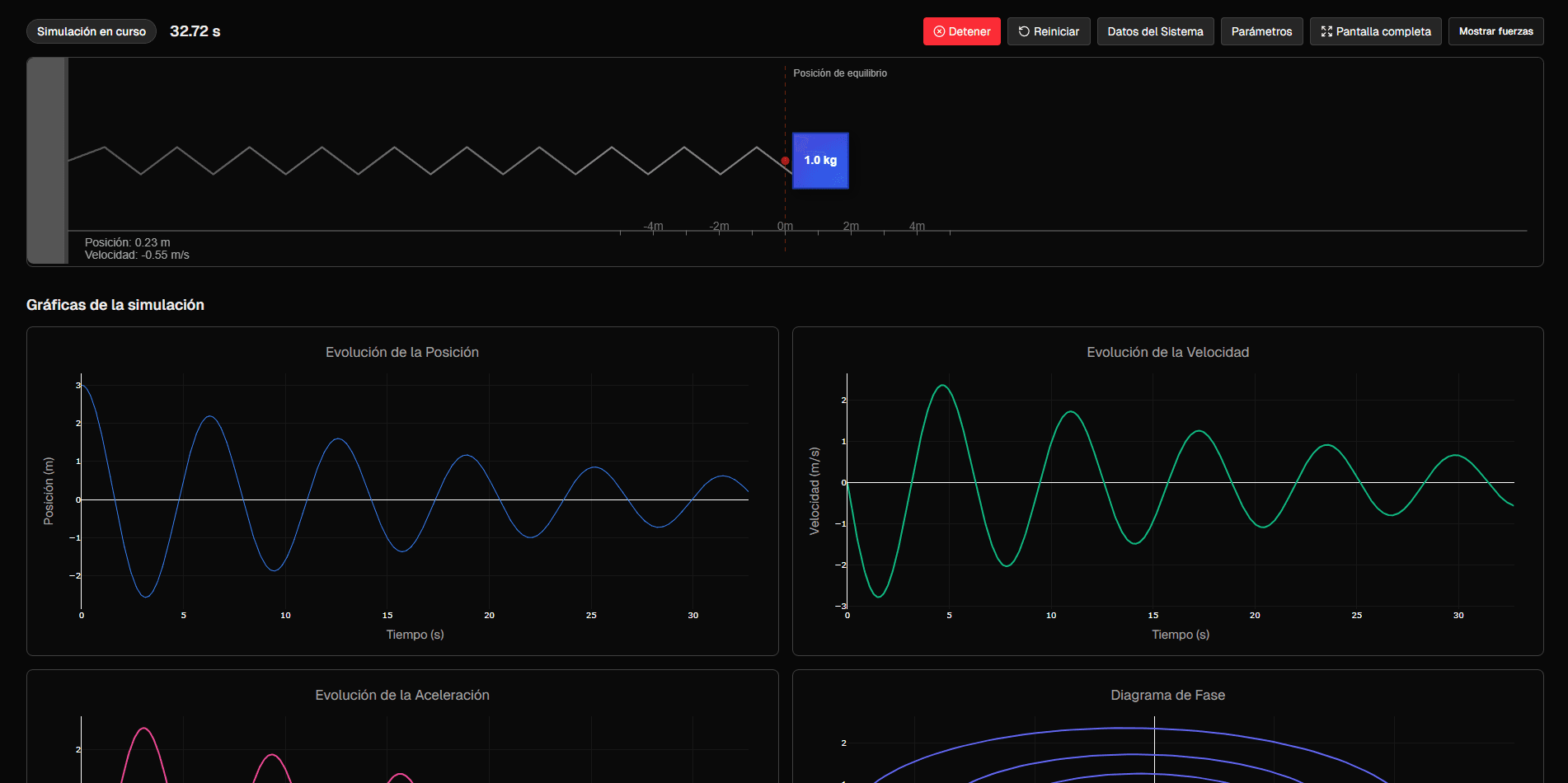Click the fullscreen expand arrows icon
The image size is (1568, 783).
(x=1326, y=31)
